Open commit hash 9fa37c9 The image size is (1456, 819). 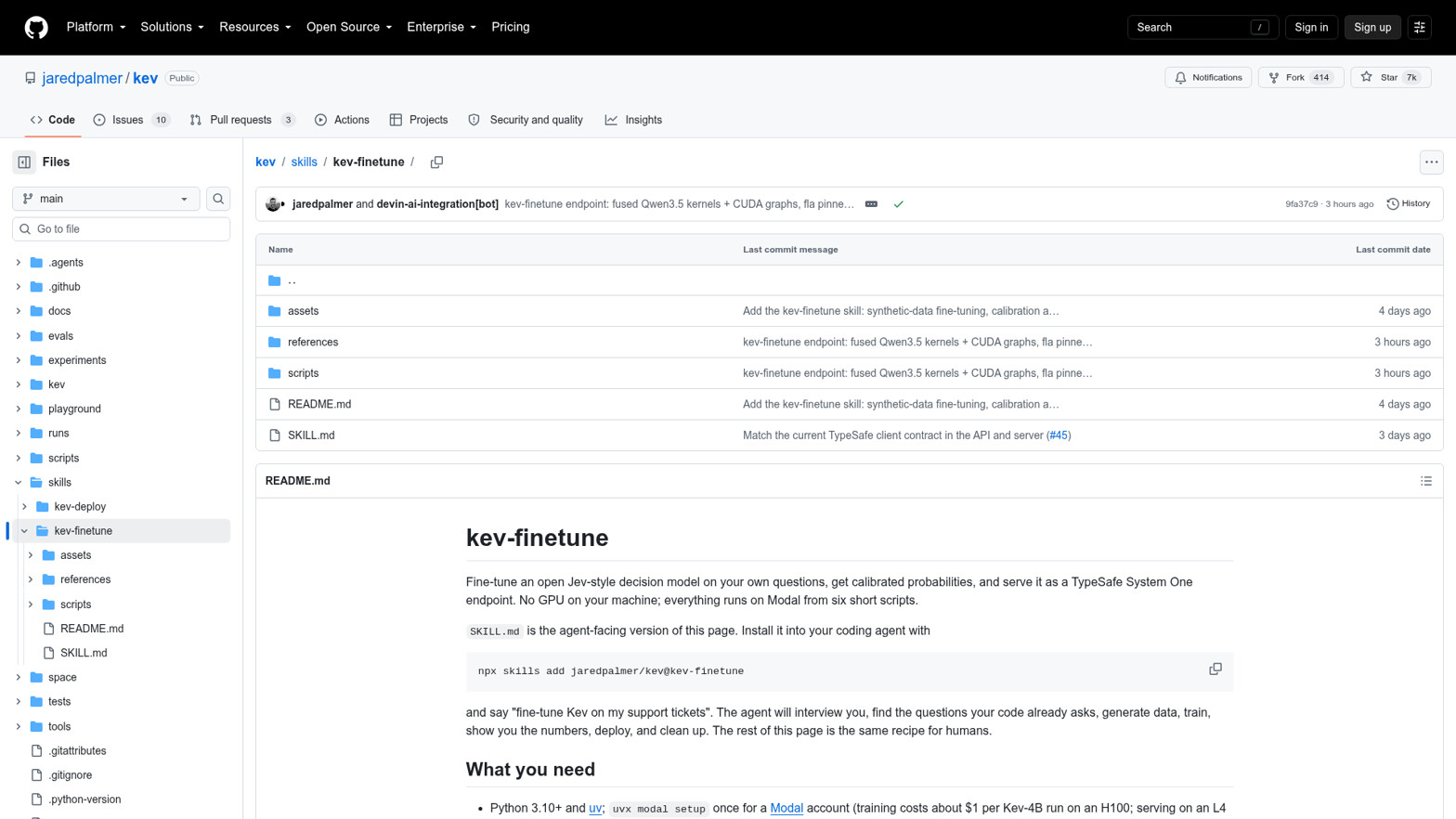(1301, 204)
